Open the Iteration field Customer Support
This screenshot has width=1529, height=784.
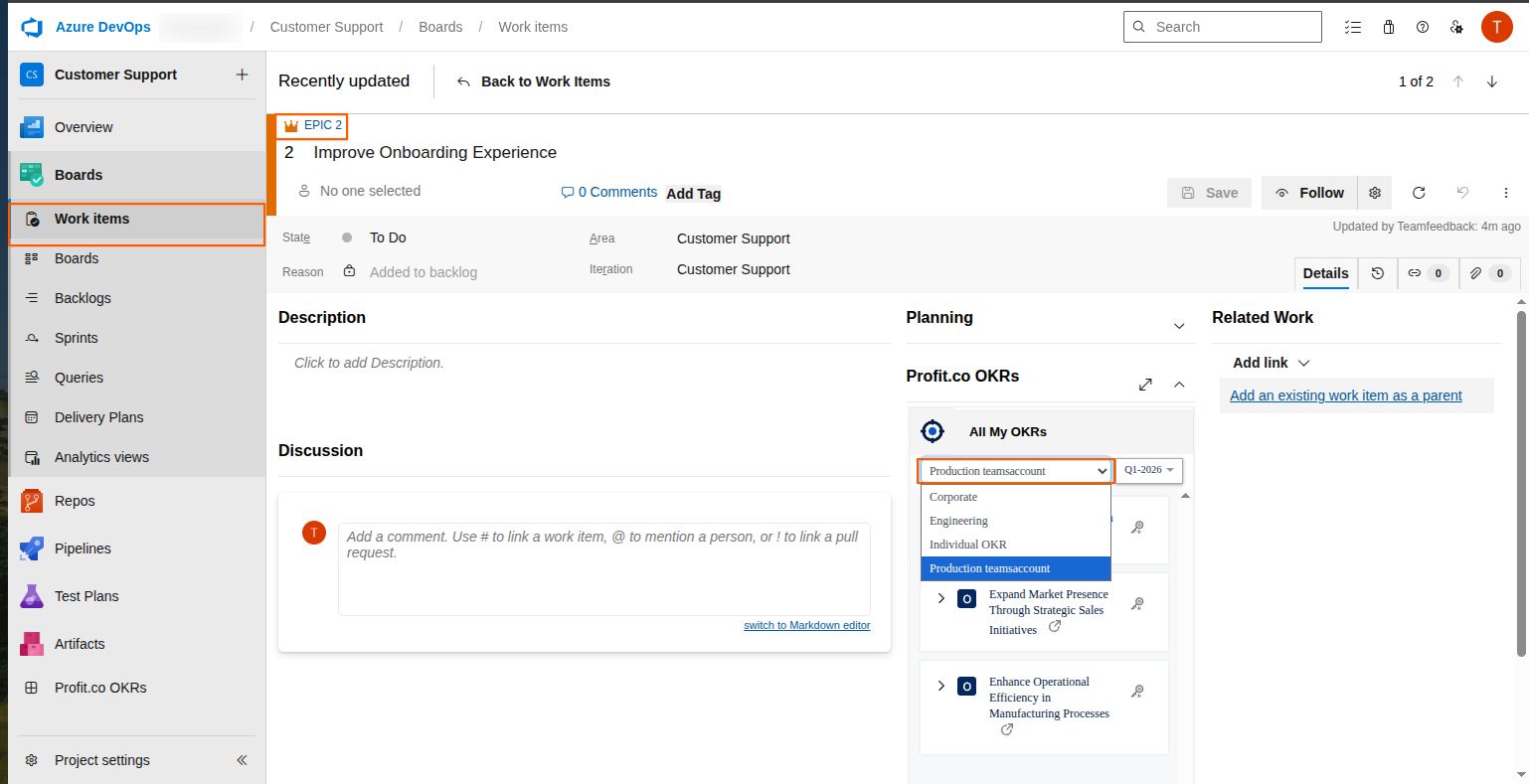click(x=734, y=269)
